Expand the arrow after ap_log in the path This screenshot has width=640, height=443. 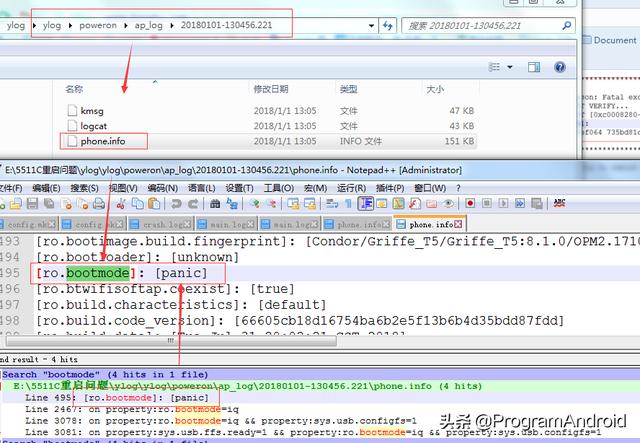click(171, 25)
